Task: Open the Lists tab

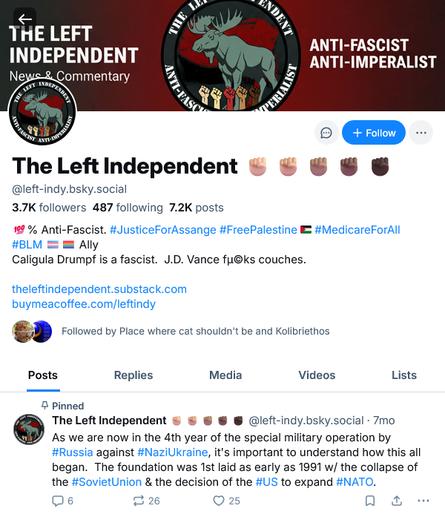Action: click(404, 375)
